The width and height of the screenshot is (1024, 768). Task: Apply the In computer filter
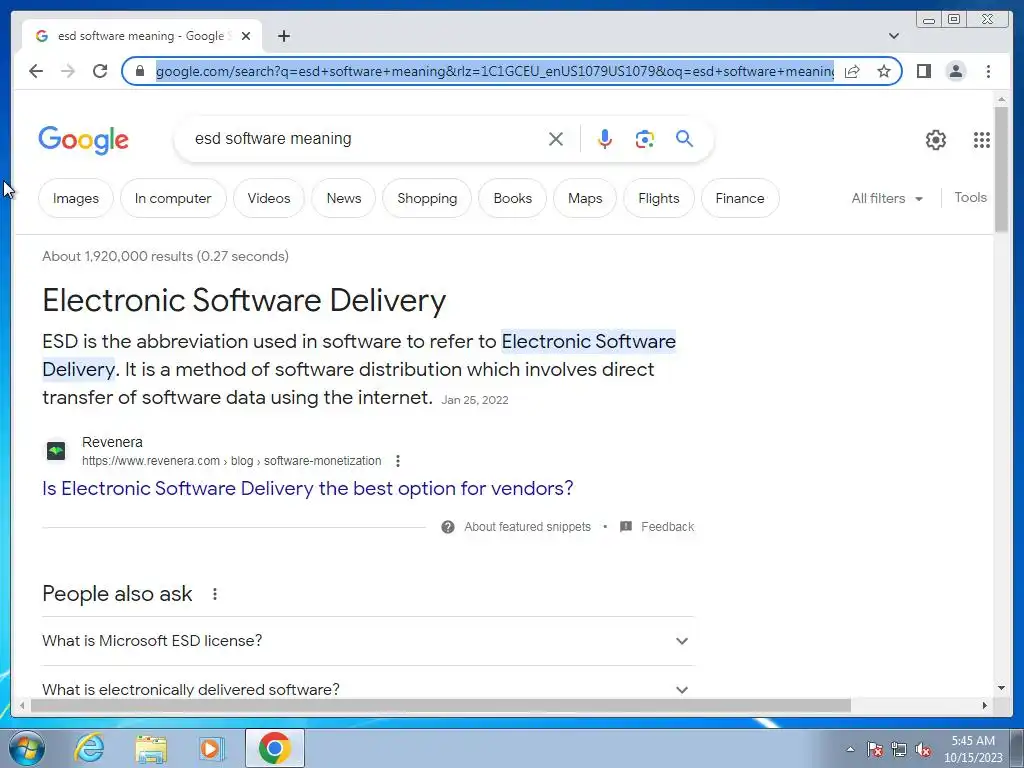(173, 198)
